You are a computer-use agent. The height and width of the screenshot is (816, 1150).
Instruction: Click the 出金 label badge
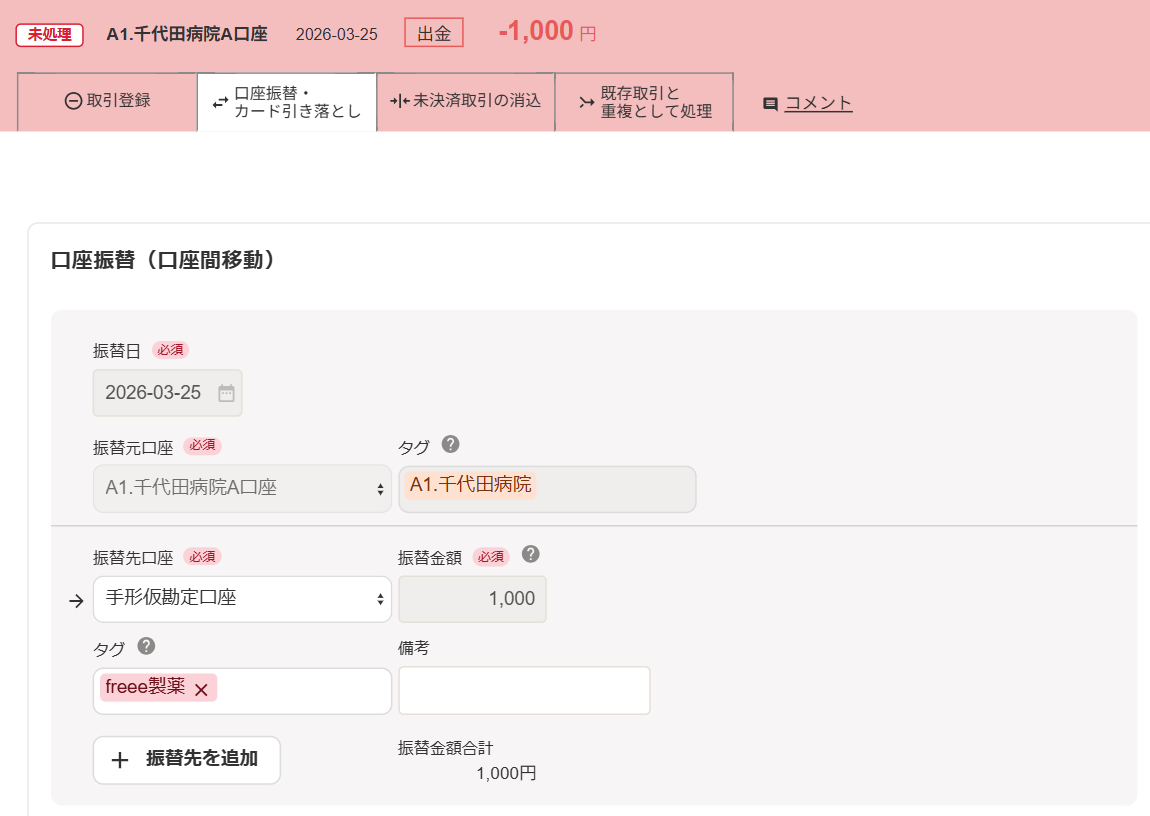pyautogui.click(x=433, y=34)
